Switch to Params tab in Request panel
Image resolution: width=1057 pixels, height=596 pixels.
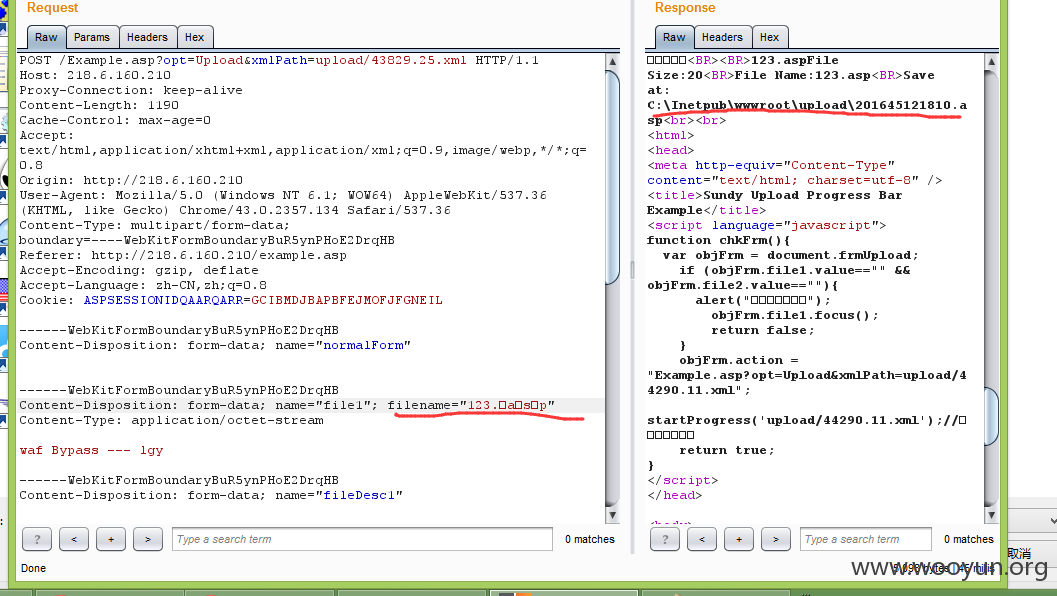(x=92, y=37)
